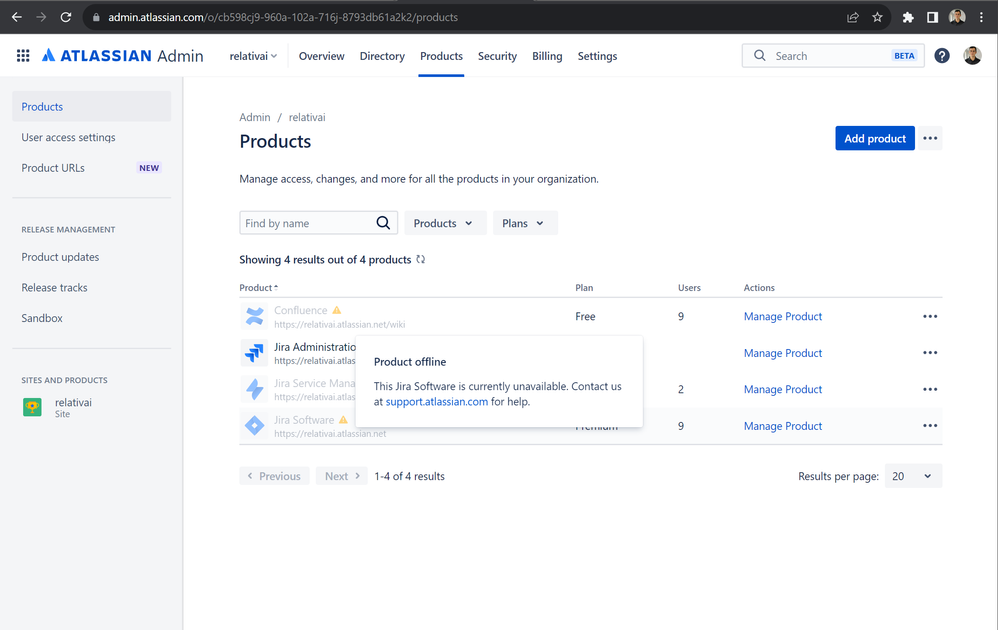Open more actions for Jira Service Management row

[930, 389]
